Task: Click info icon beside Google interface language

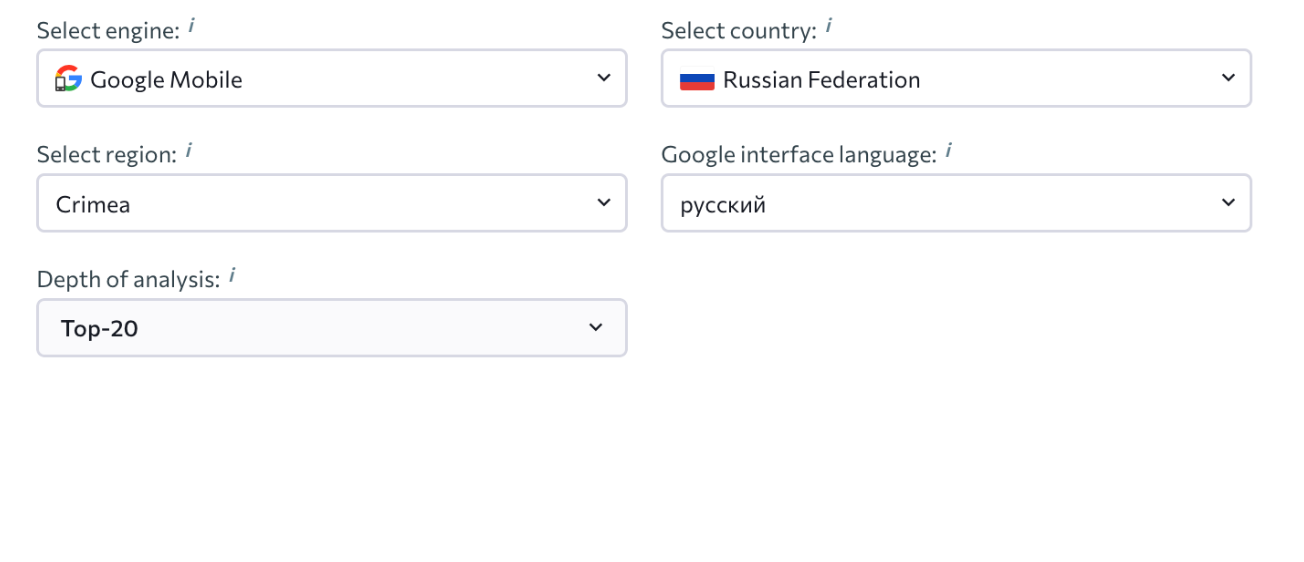Action: click(x=948, y=152)
